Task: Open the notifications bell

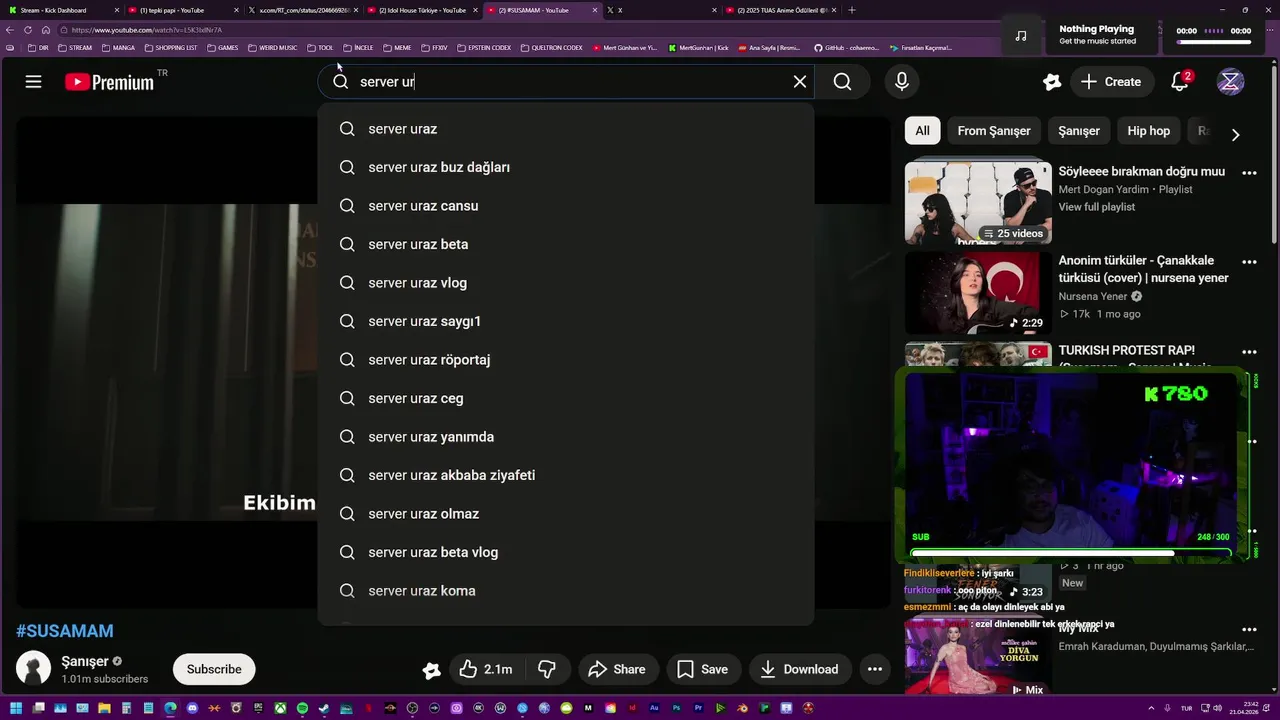Action: 1180,82
